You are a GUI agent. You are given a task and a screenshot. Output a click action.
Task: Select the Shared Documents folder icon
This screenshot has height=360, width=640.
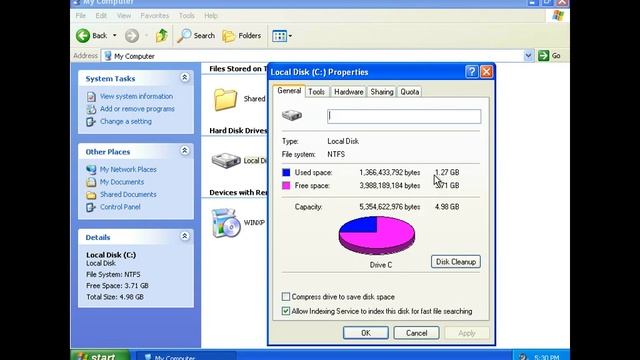click(225, 99)
